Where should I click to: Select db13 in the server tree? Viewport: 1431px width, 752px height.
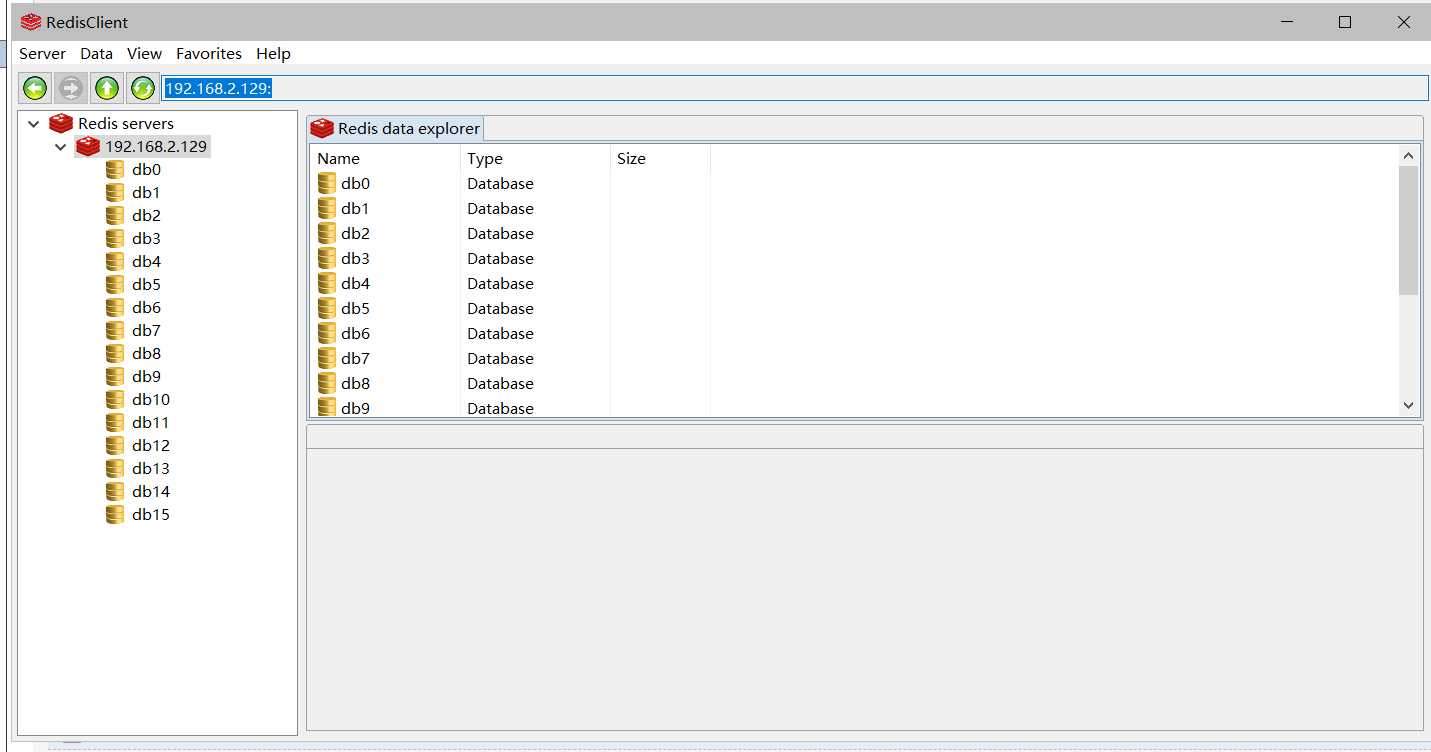[151, 468]
